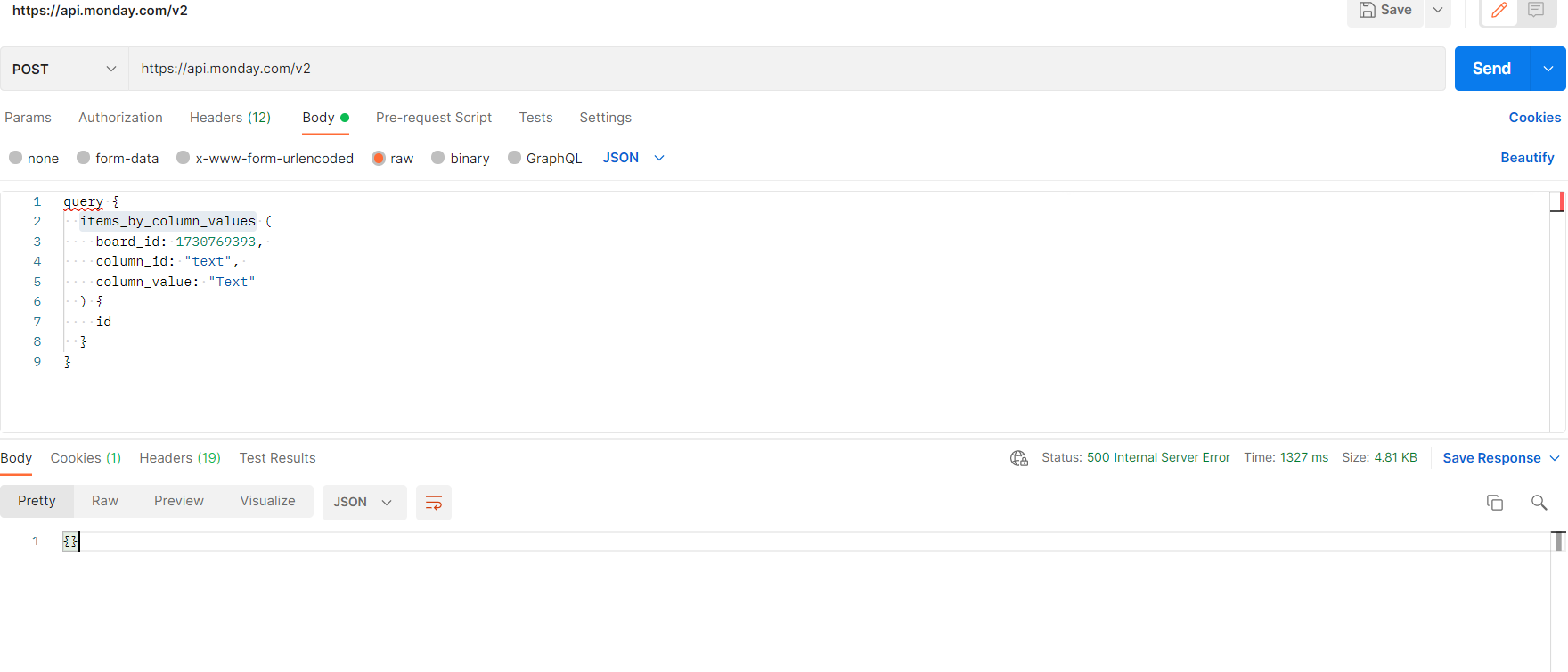
Task: Select the form-data body type
Action: [118, 158]
